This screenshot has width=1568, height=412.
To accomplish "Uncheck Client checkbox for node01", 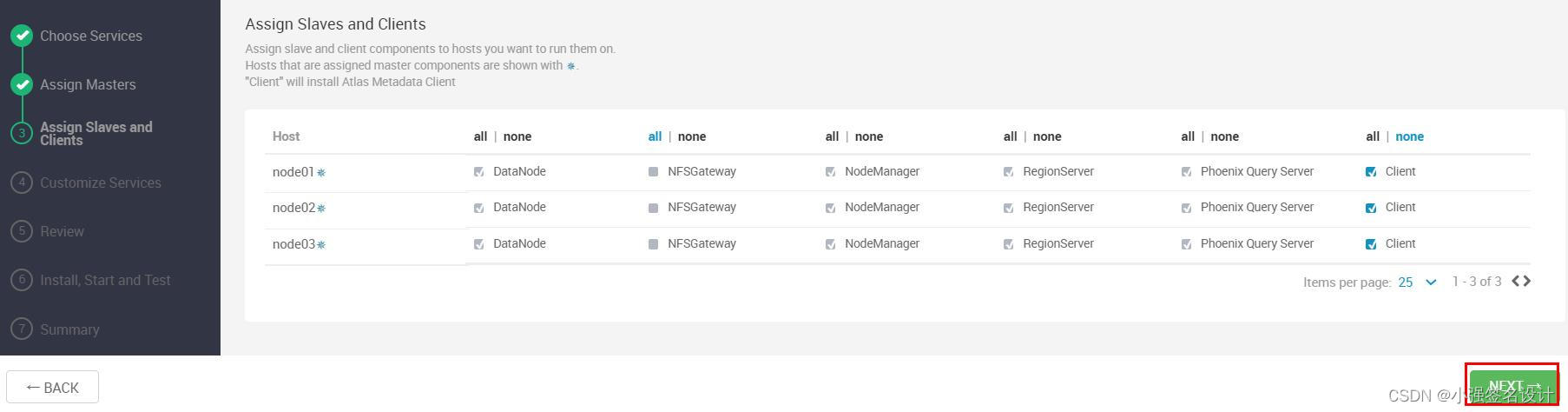I will (x=1371, y=172).
